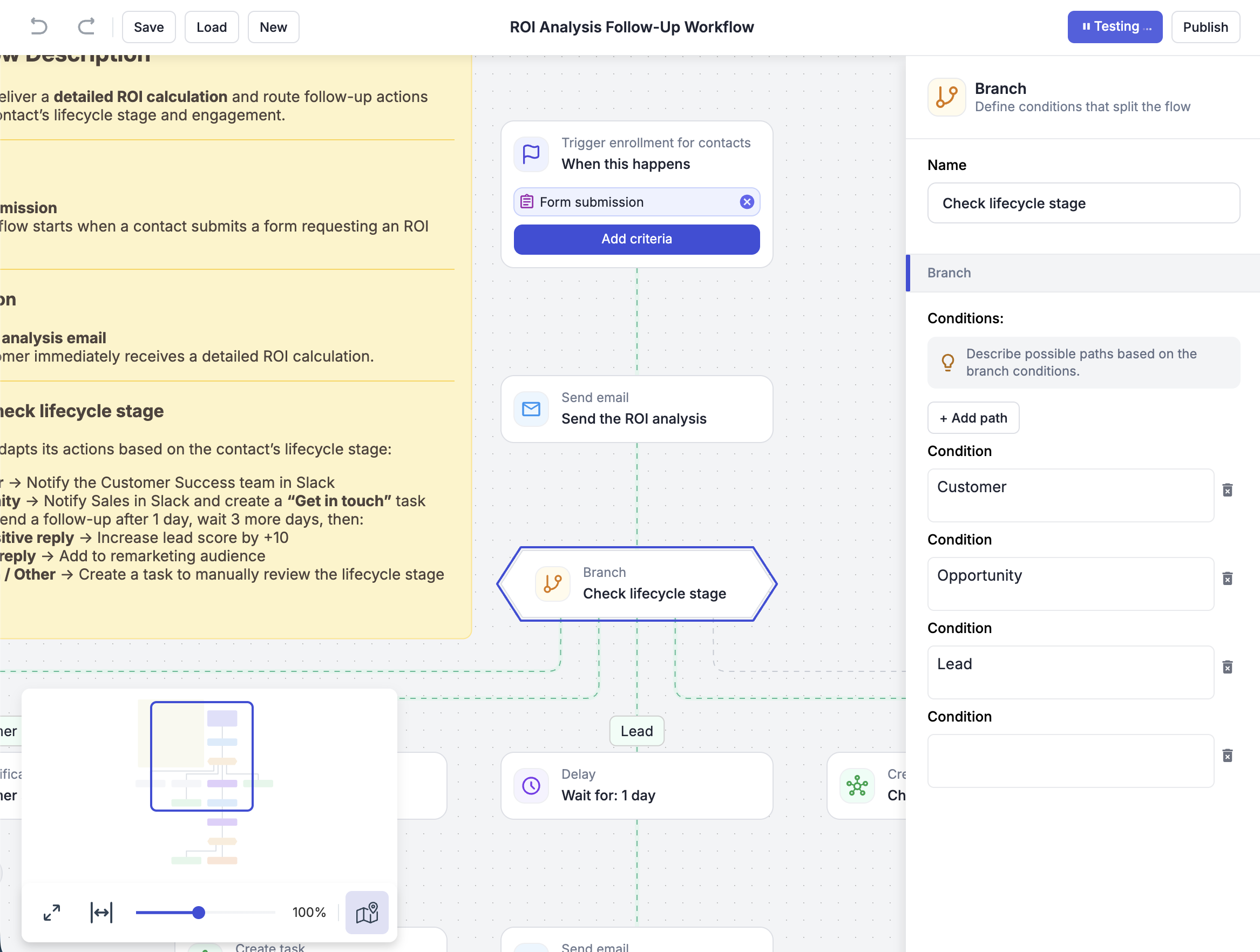This screenshot has width=1260, height=952.
Task: Toggle the minimap map icon
Action: coord(367,912)
